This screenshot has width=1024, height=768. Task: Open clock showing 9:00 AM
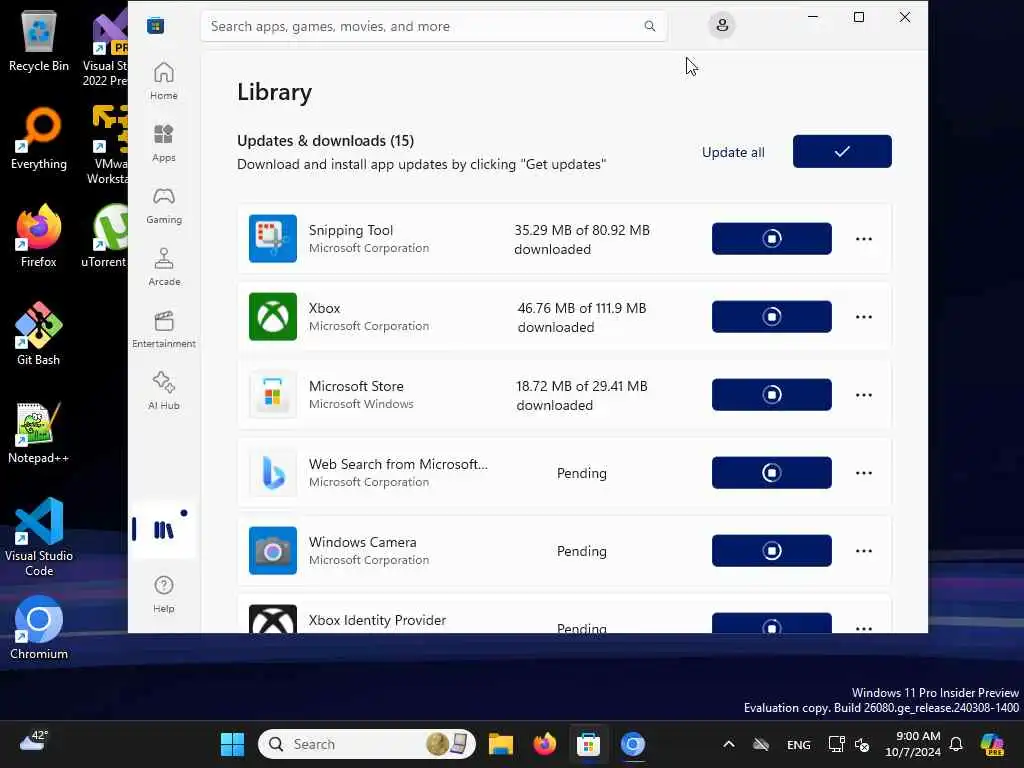(x=913, y=744)
